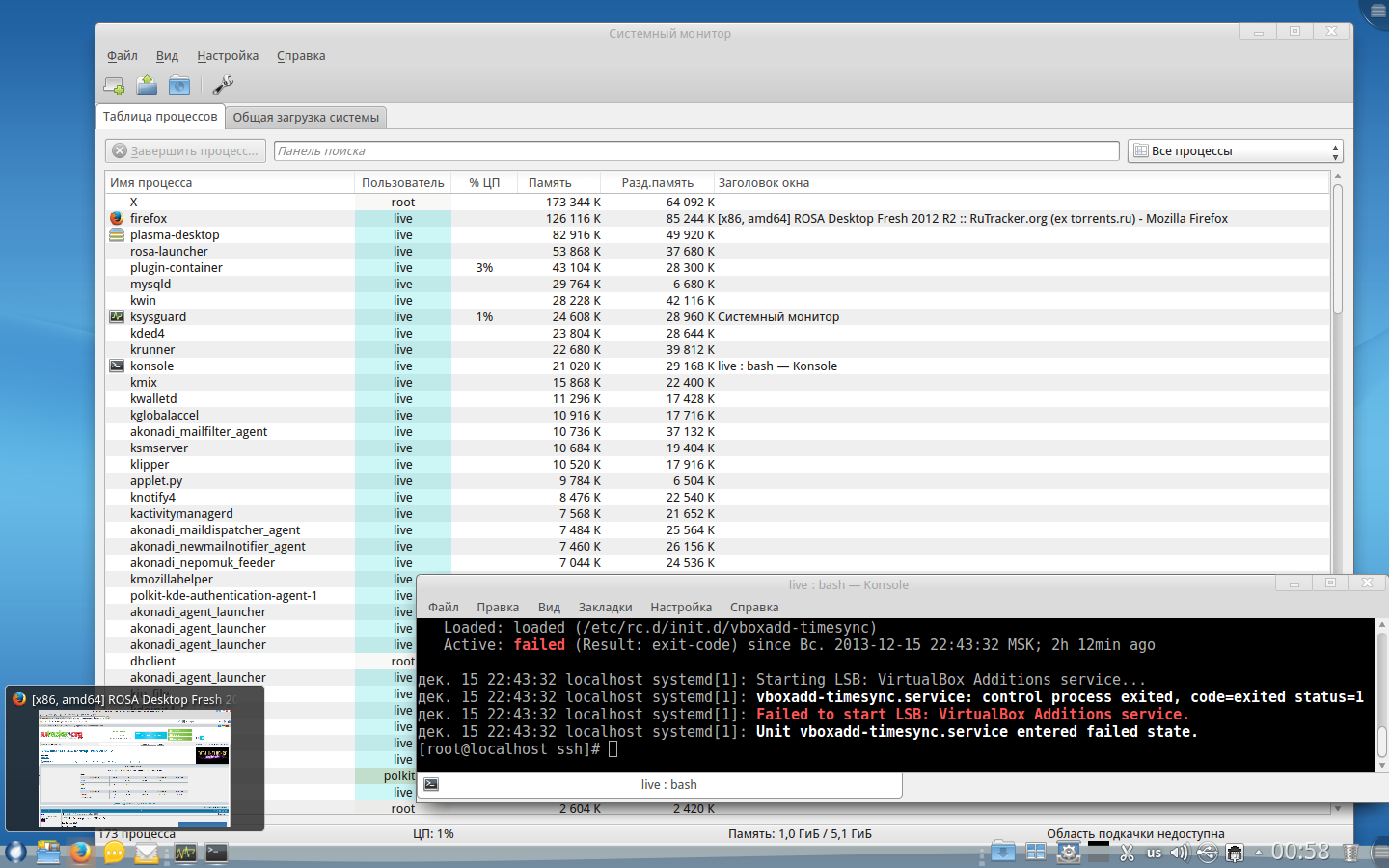Image resolution: width=1389 pixels, height=868 pixels.
Task: Open the ROSA launcher icon in taskbar
Action: click(x=14, y=853)
